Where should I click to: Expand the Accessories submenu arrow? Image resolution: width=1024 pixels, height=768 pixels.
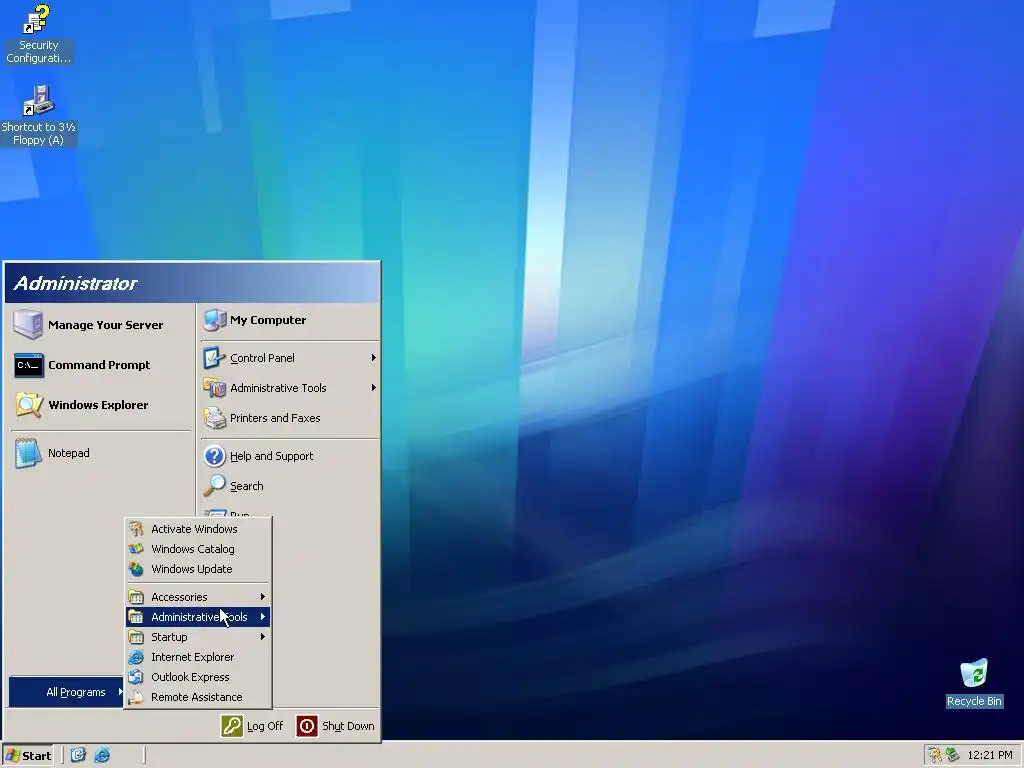263,597
